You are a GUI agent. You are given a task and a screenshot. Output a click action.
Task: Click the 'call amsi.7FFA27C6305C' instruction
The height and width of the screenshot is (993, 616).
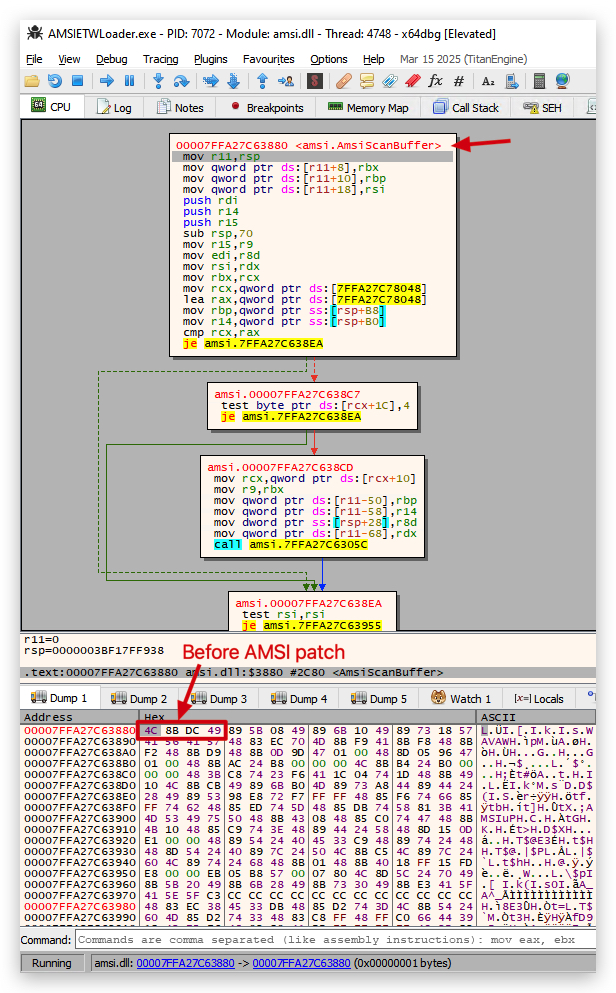pos(291,544)
